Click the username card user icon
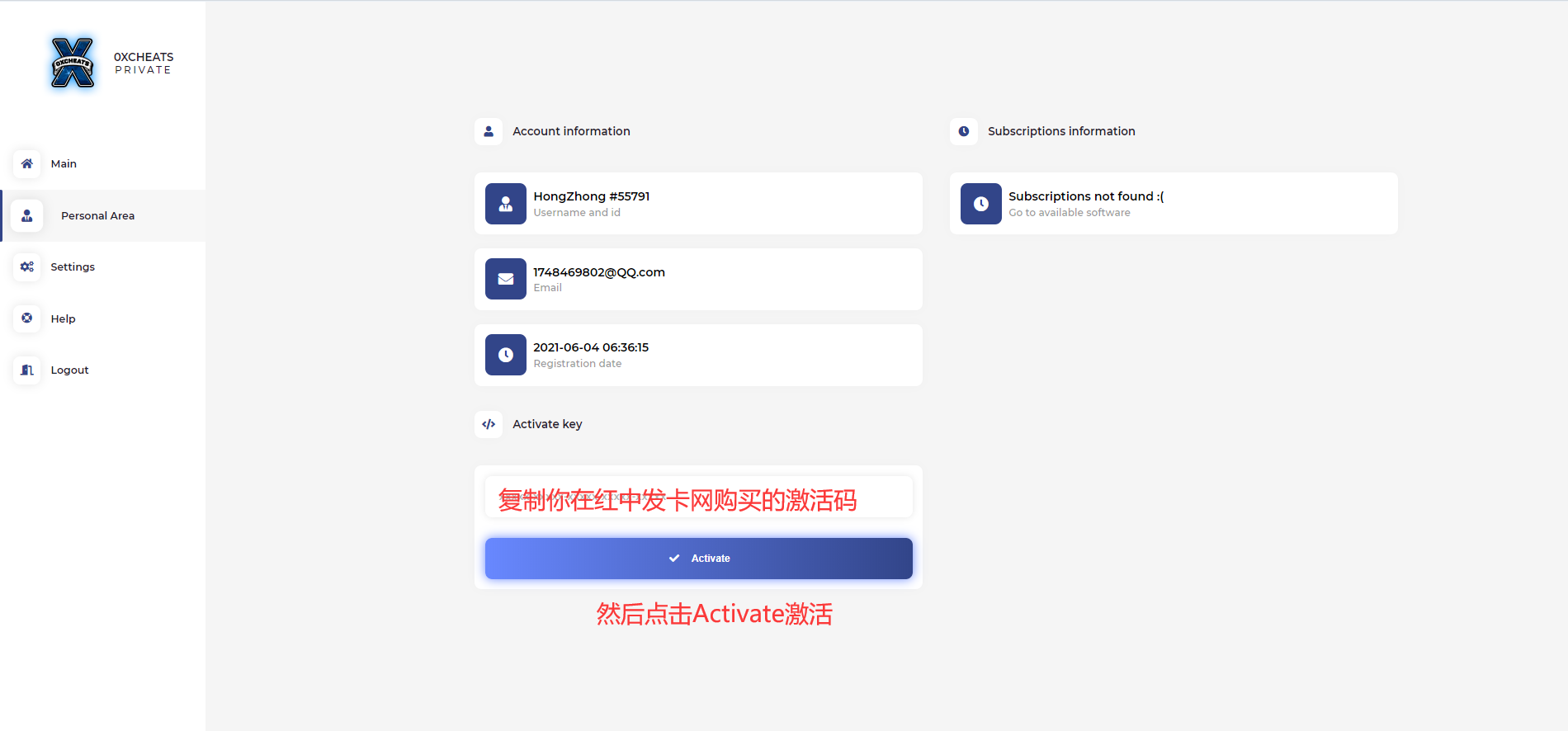Viewport: 1568px width, 731px height. 506,204
